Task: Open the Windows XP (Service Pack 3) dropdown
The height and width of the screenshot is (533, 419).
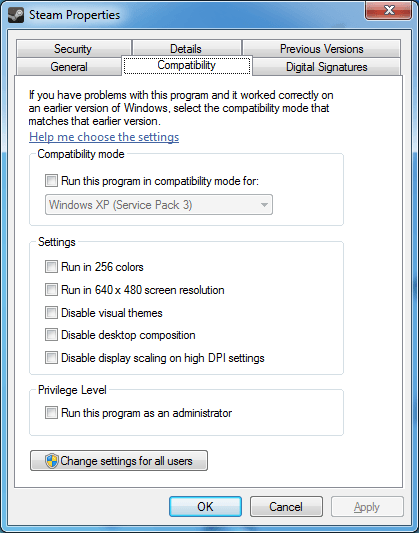Action: [x=159, y=205]
